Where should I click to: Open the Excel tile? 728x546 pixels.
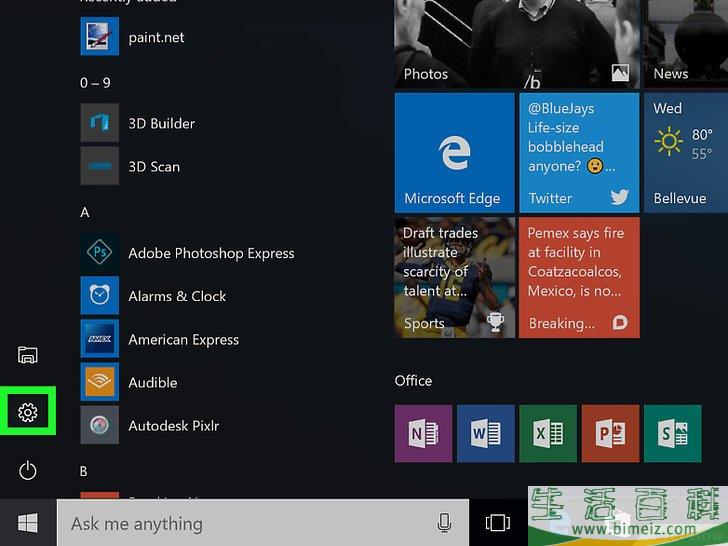pos(548,433)
